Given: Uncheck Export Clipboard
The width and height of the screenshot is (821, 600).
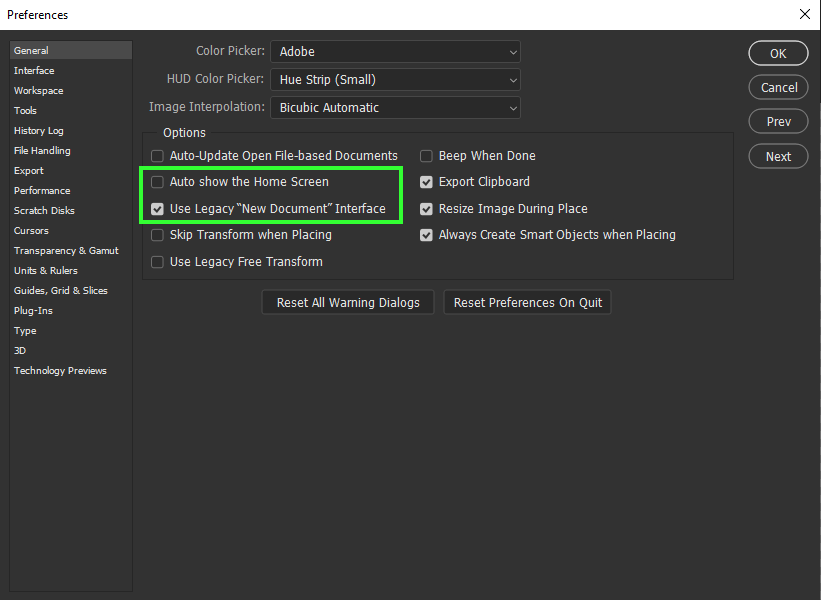Looking at the screenshot, I should pos(426,182).
